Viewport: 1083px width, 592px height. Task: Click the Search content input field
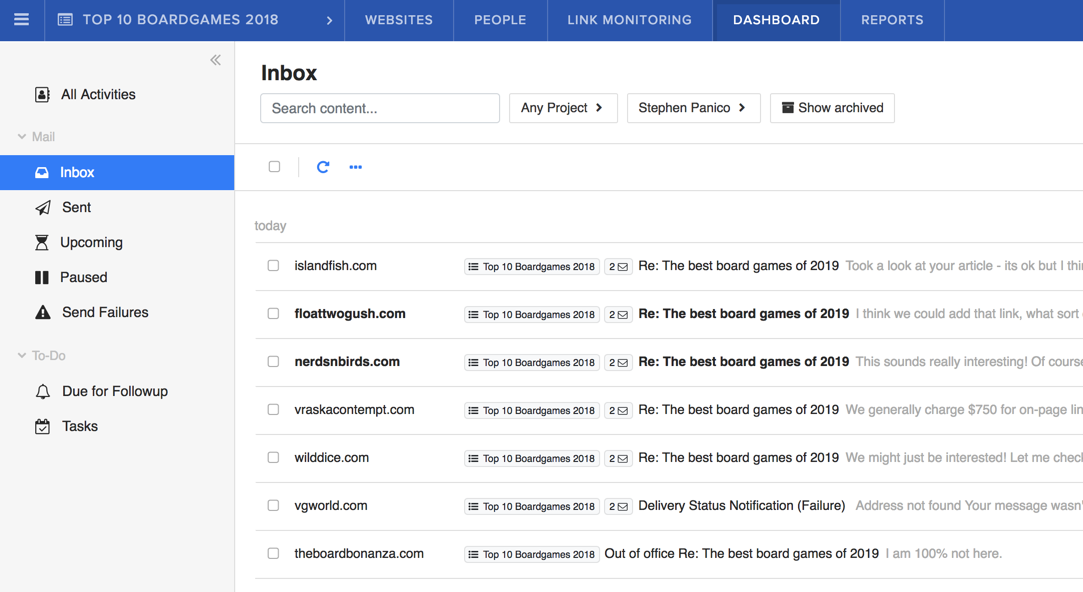coord(379,108)
